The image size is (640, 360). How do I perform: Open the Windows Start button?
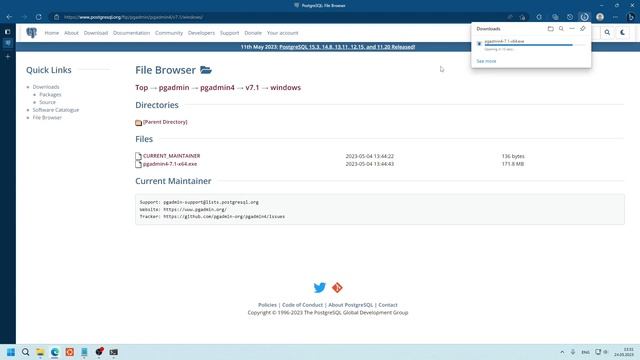(x=11, y=352)
